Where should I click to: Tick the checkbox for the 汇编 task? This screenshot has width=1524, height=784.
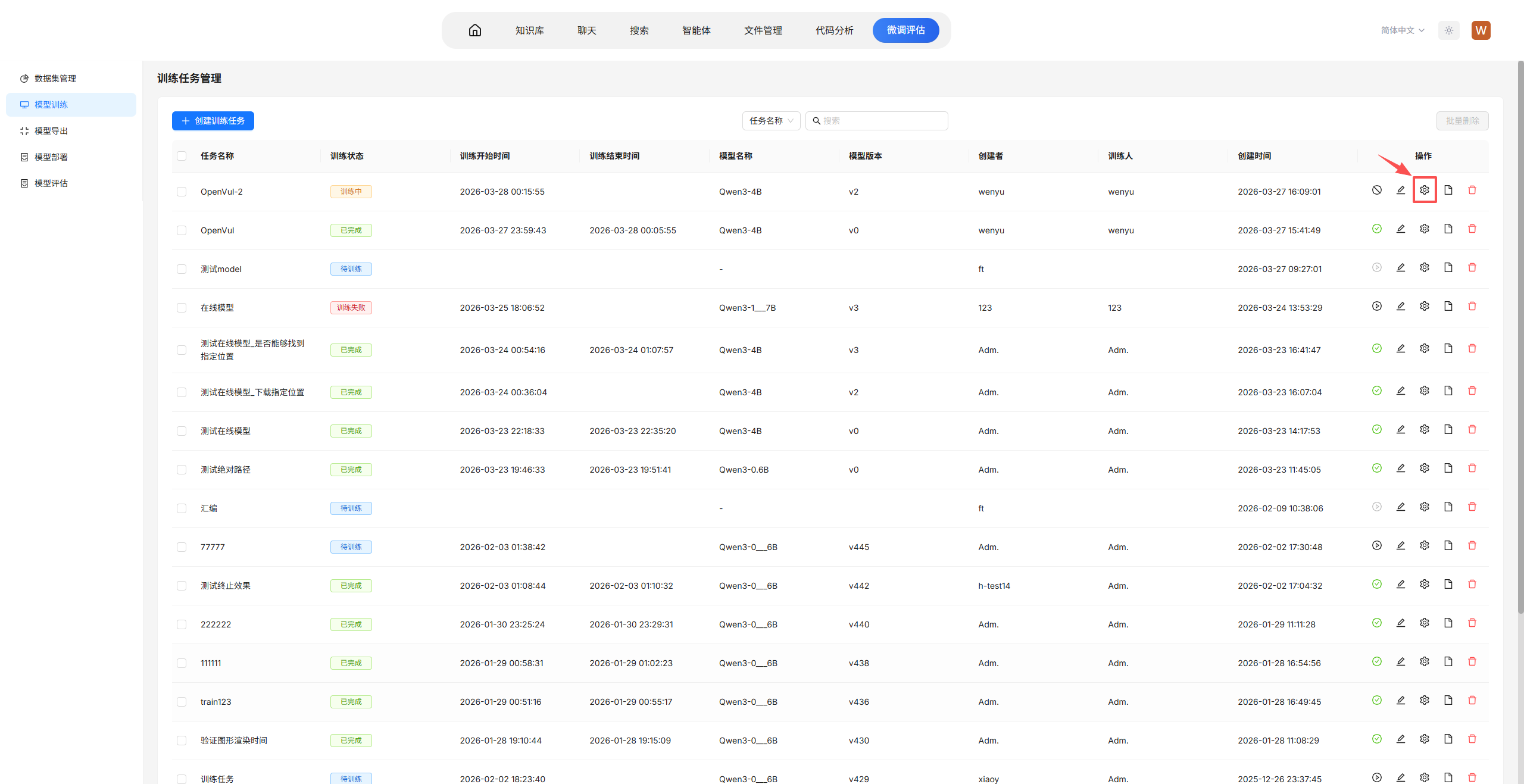click(182, 508)
